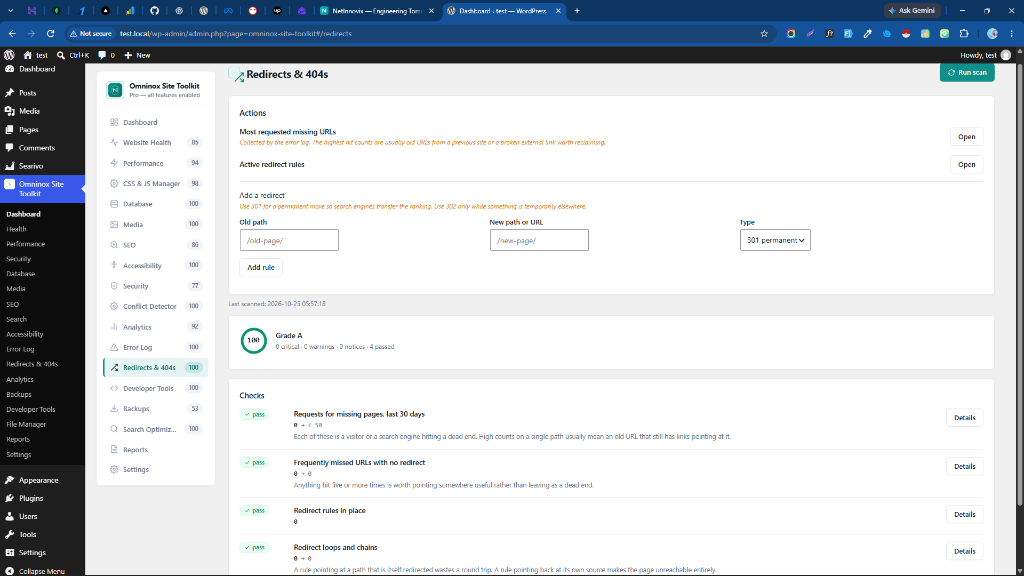Open Users admin menu

coord(42,517)
